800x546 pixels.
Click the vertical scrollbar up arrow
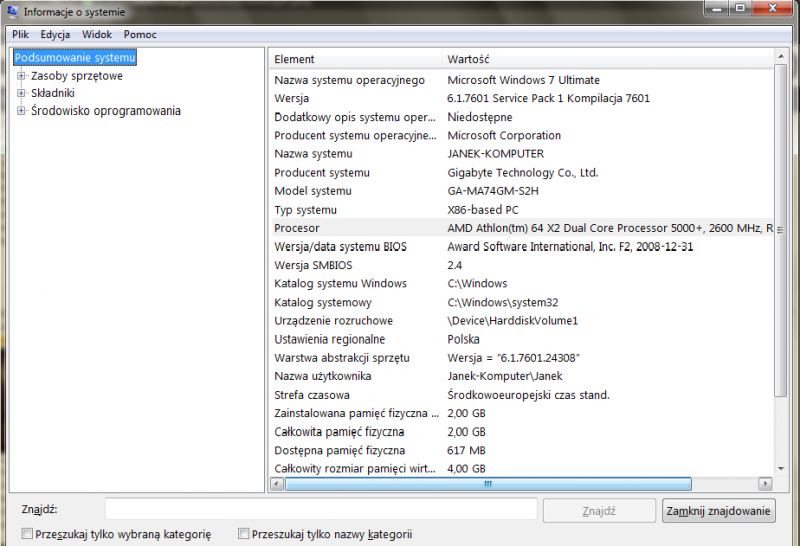point(780,55)
